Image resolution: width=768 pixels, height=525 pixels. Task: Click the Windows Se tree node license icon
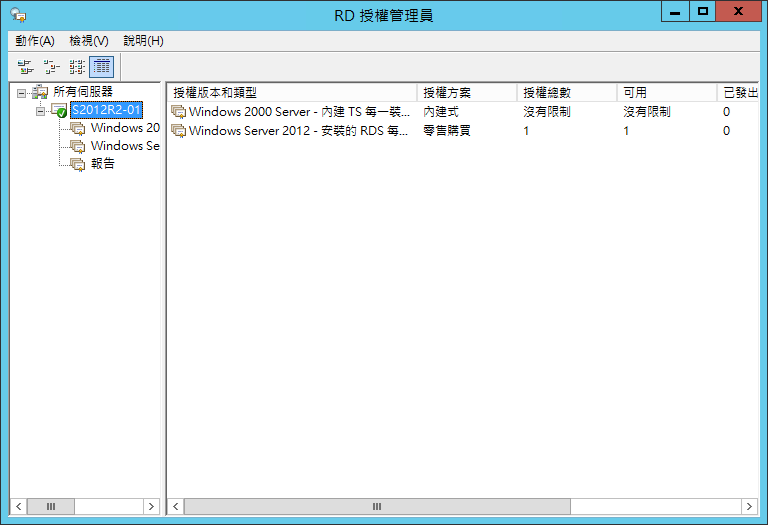(77, 146)
